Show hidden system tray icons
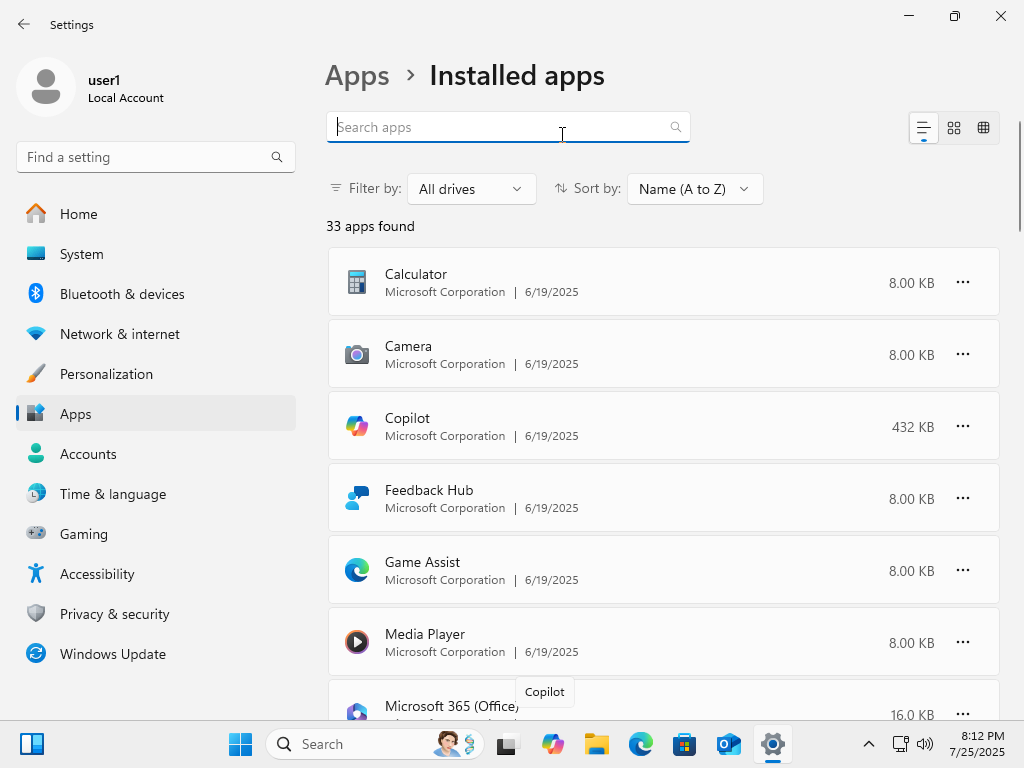Screen dimensions: 1024x768 869,744
